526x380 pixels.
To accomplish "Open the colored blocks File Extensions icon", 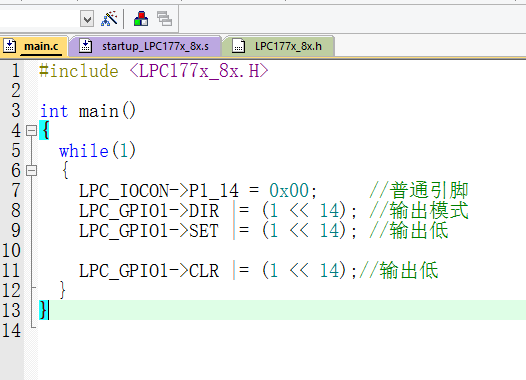I will pyautogui.click(x=141, y=18).
